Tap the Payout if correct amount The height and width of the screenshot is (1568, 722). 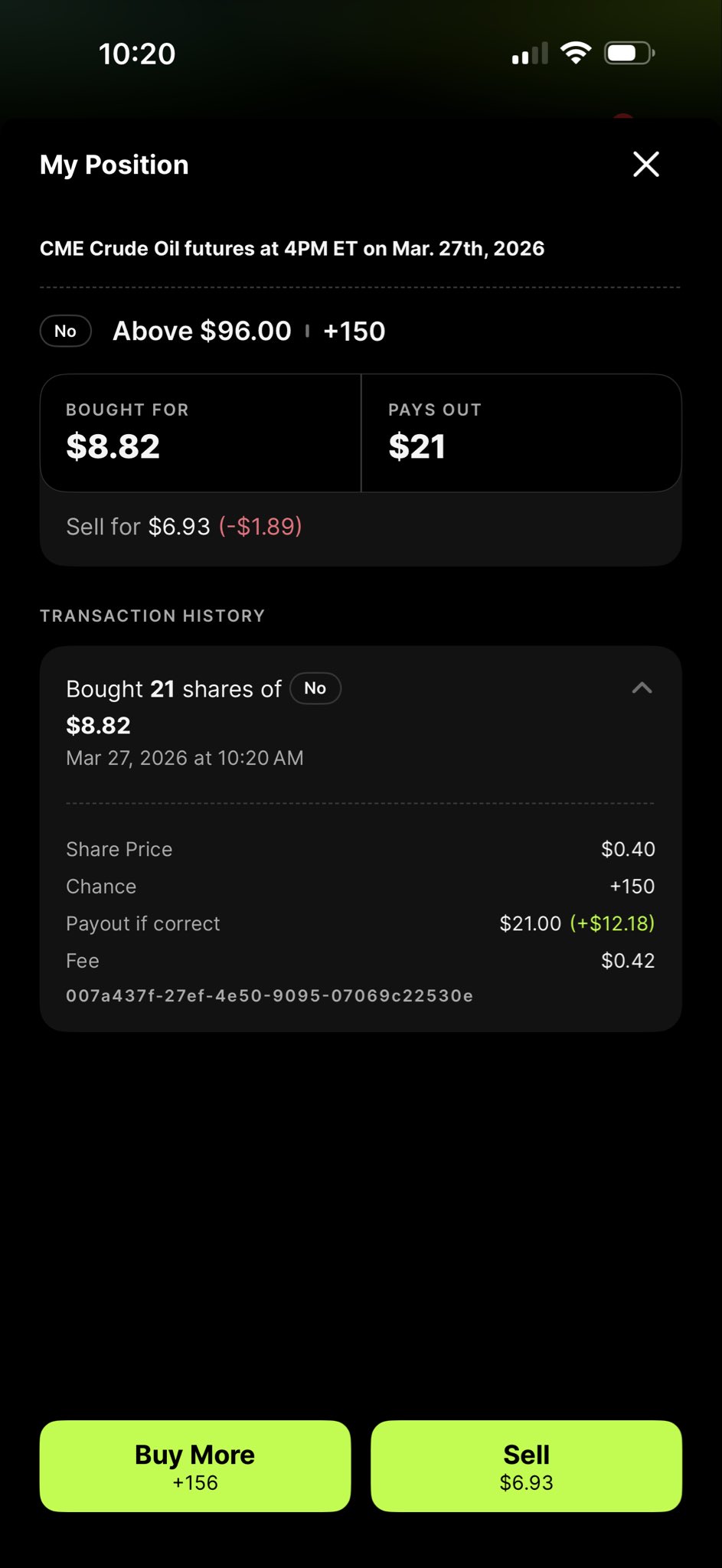pos(577,923)
